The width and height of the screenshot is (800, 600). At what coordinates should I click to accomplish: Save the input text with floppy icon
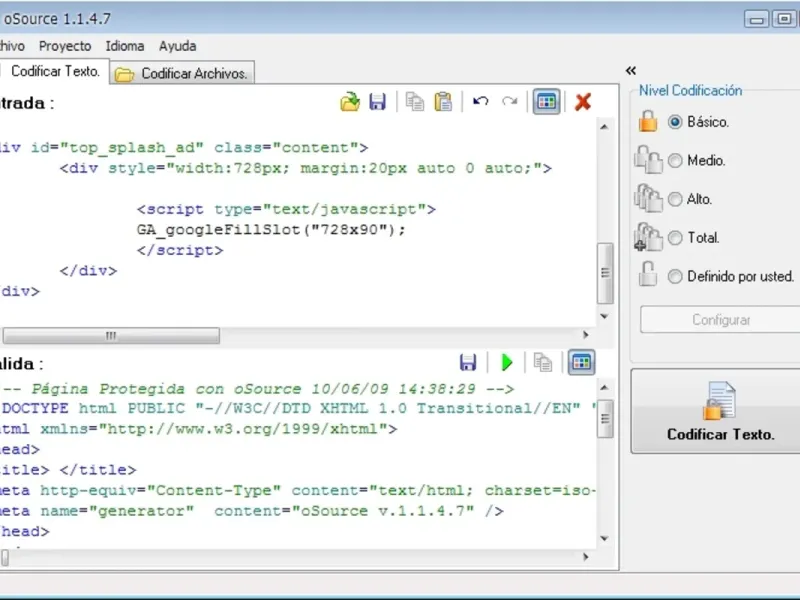[377, 102]
